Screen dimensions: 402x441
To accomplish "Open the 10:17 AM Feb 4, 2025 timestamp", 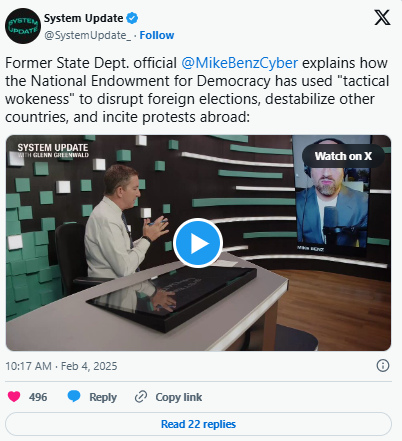I will [61, 366].
